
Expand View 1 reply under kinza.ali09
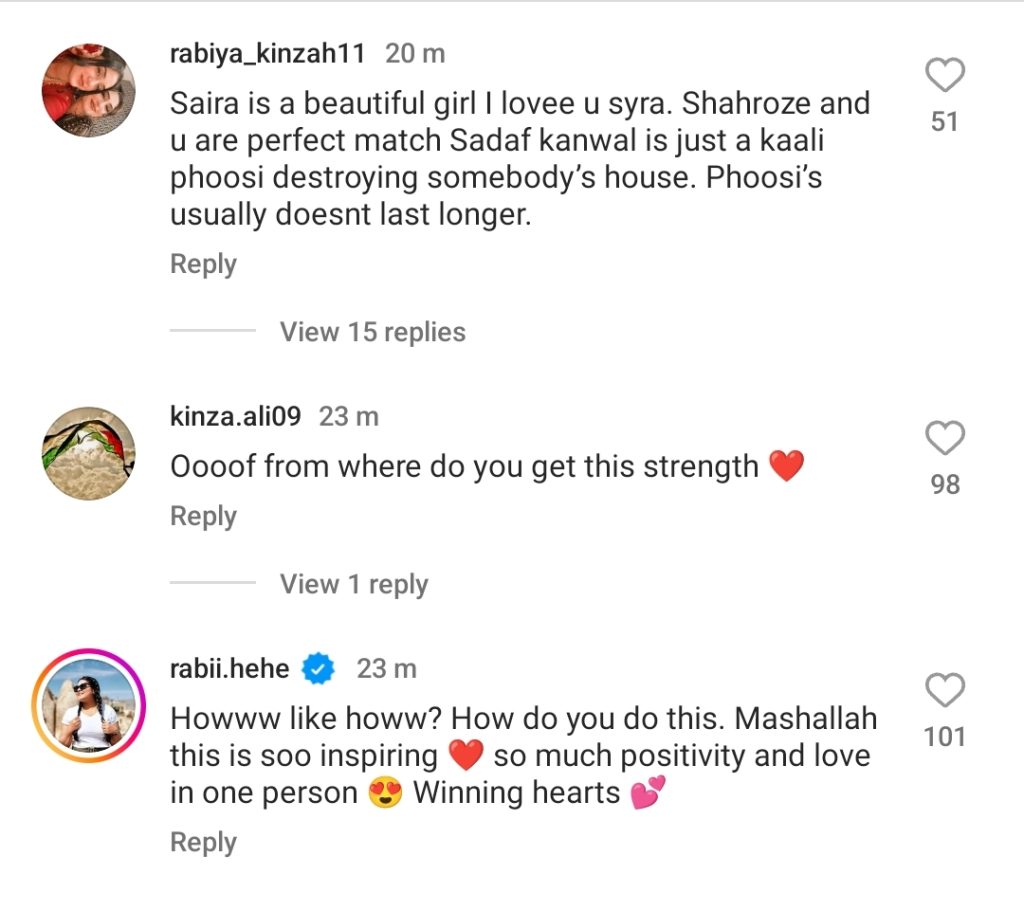pyautogui.click(x=353, y=584)
